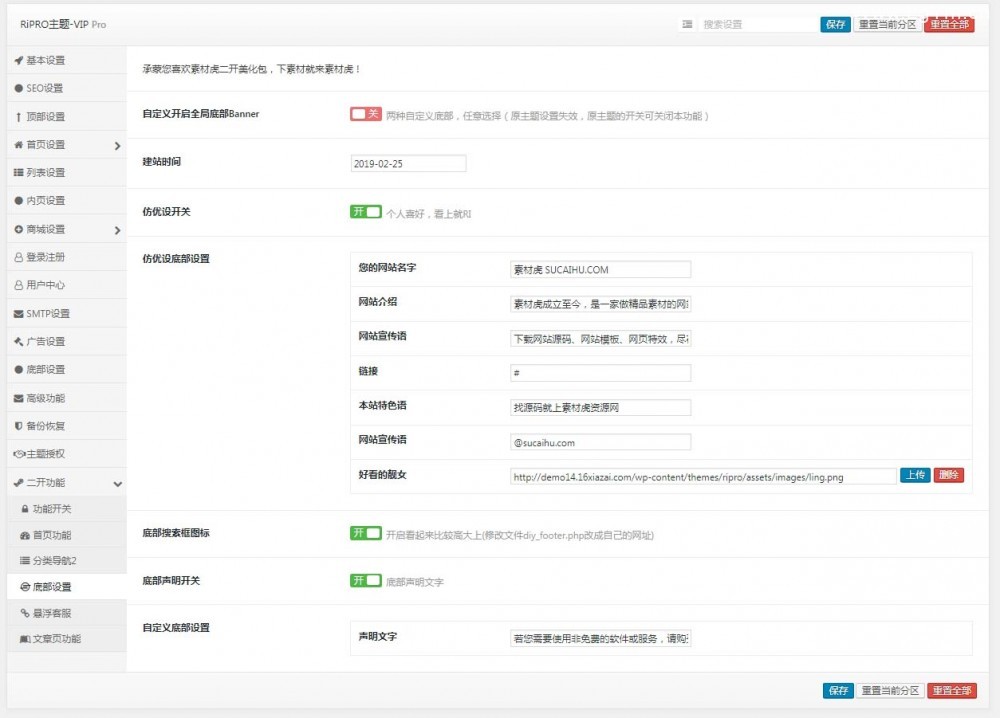1000x718 pixels.
Task: Click the 您的网站名字 input field
Action: click(600, 270)
